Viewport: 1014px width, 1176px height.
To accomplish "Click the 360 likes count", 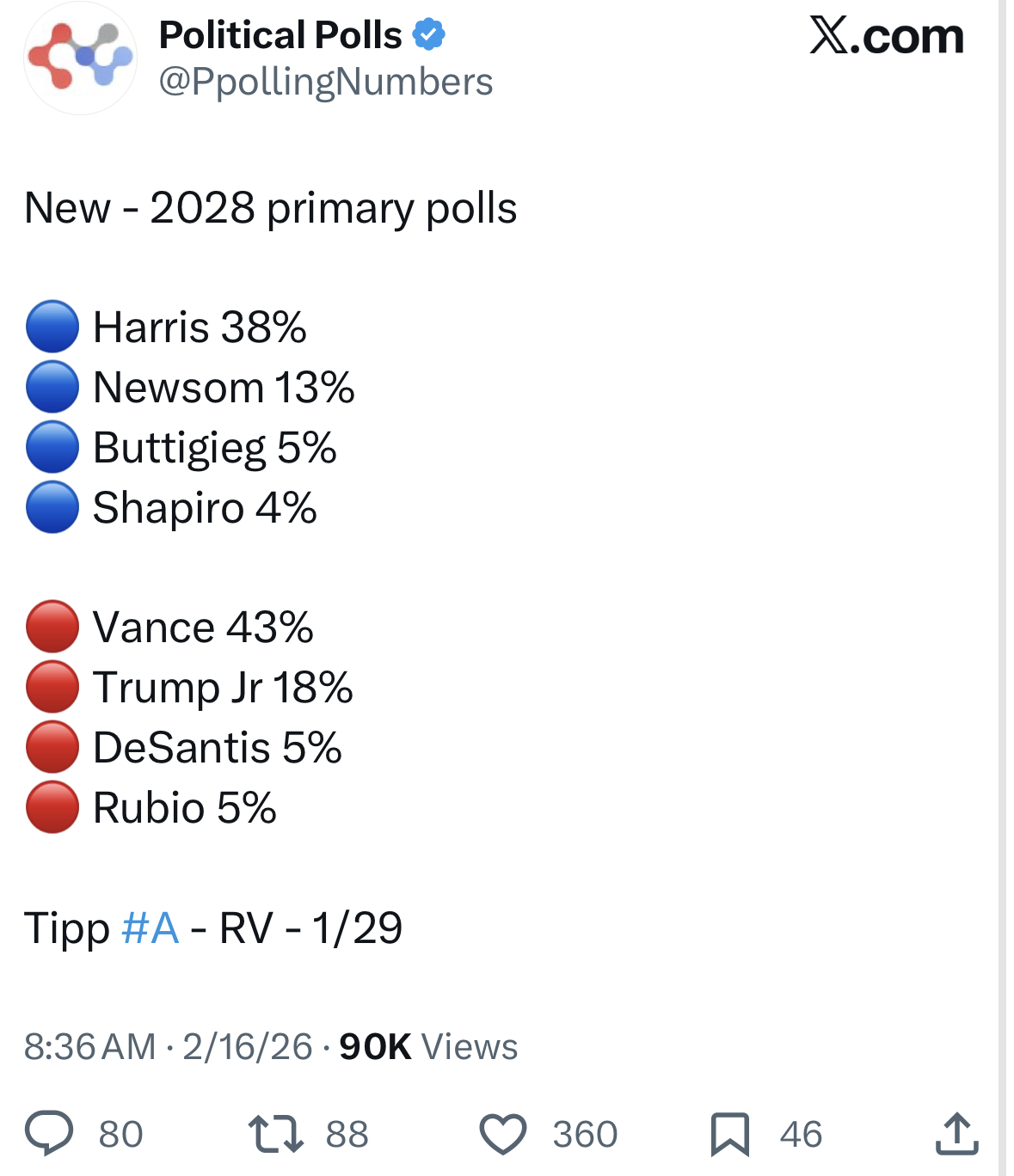I will click(585, 1134).
